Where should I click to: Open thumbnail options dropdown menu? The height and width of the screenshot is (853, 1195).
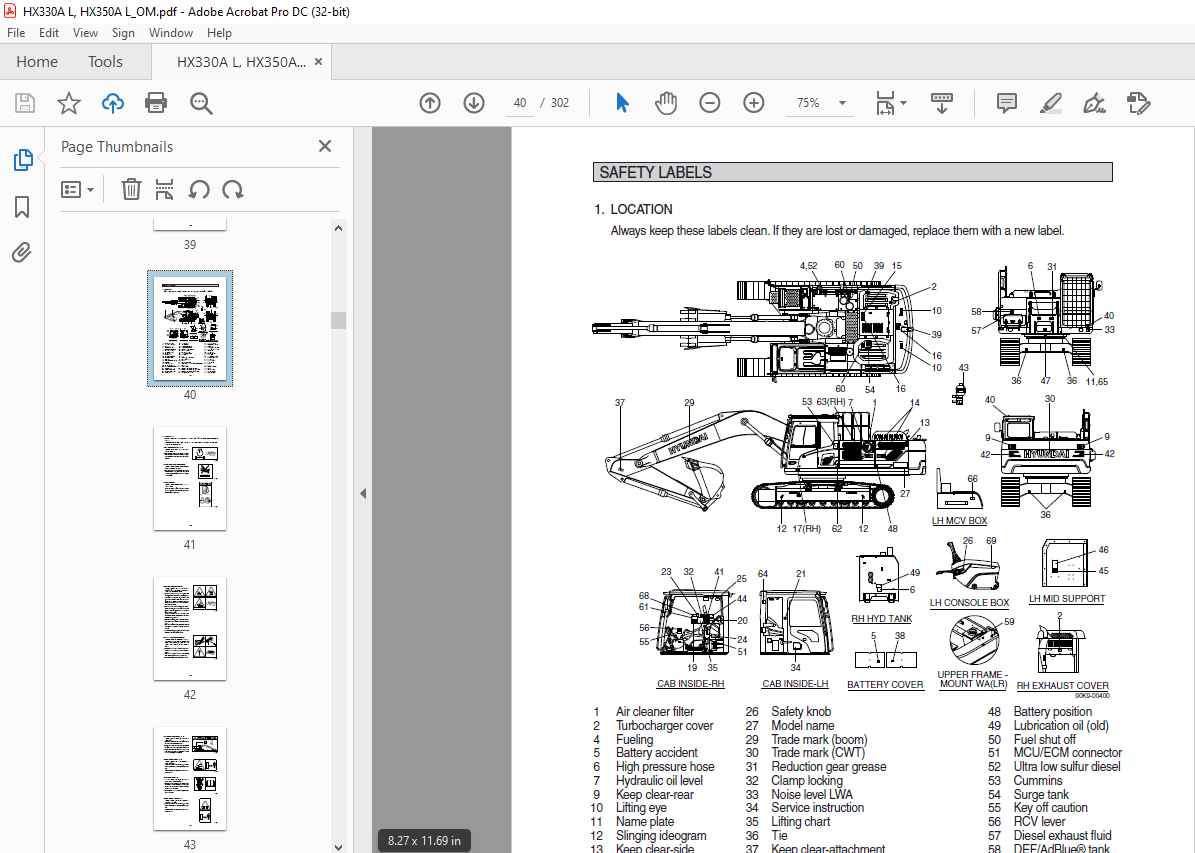pyautogui.click(x=77, y=189)
